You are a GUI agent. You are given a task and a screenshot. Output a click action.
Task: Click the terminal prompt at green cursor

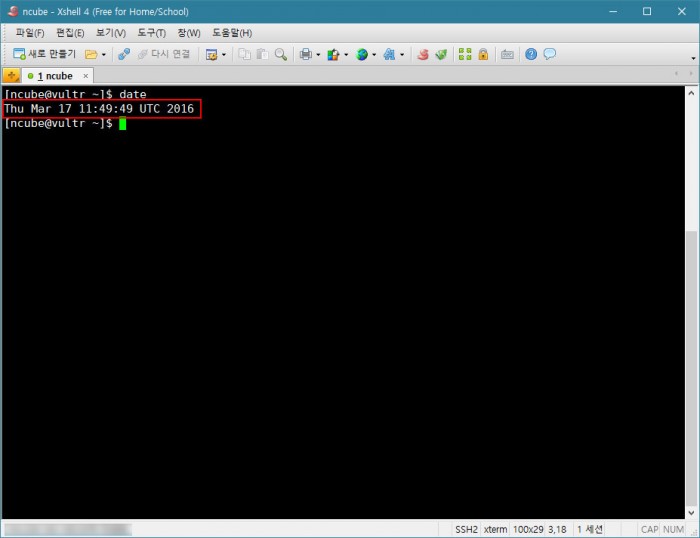click(x=123, y=124)
